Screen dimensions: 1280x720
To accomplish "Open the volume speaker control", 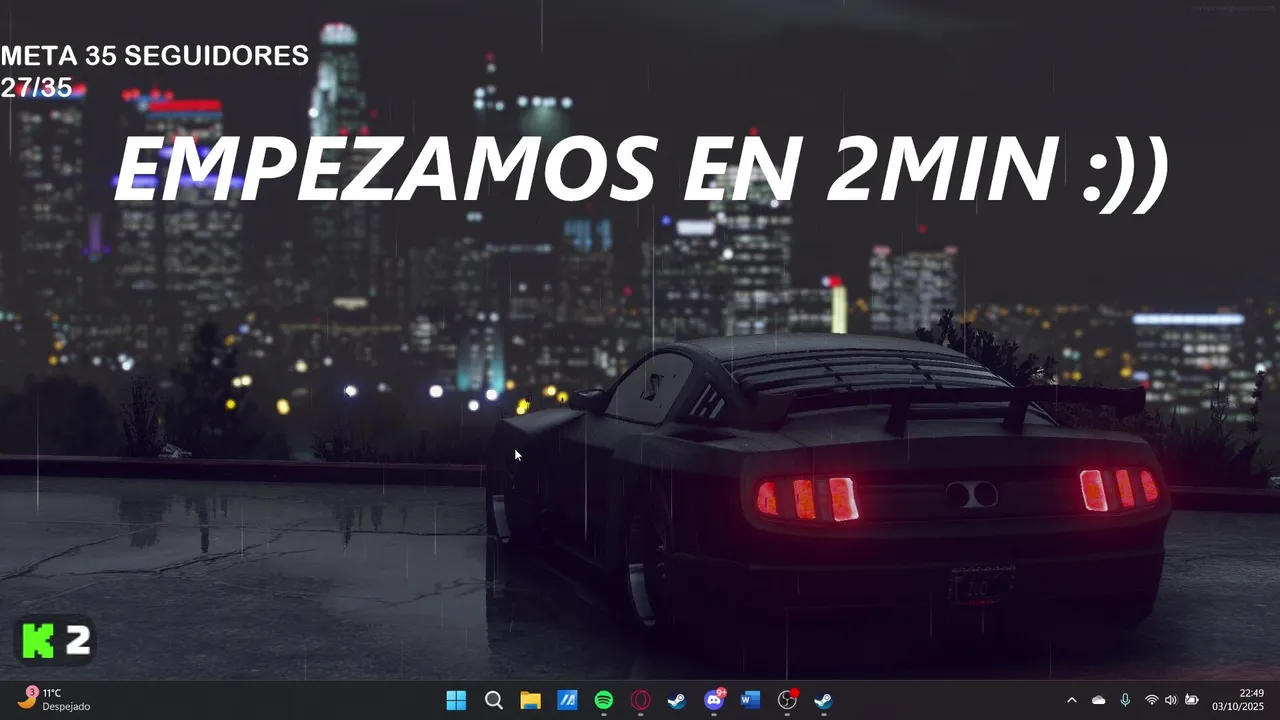I will 1171,700.
